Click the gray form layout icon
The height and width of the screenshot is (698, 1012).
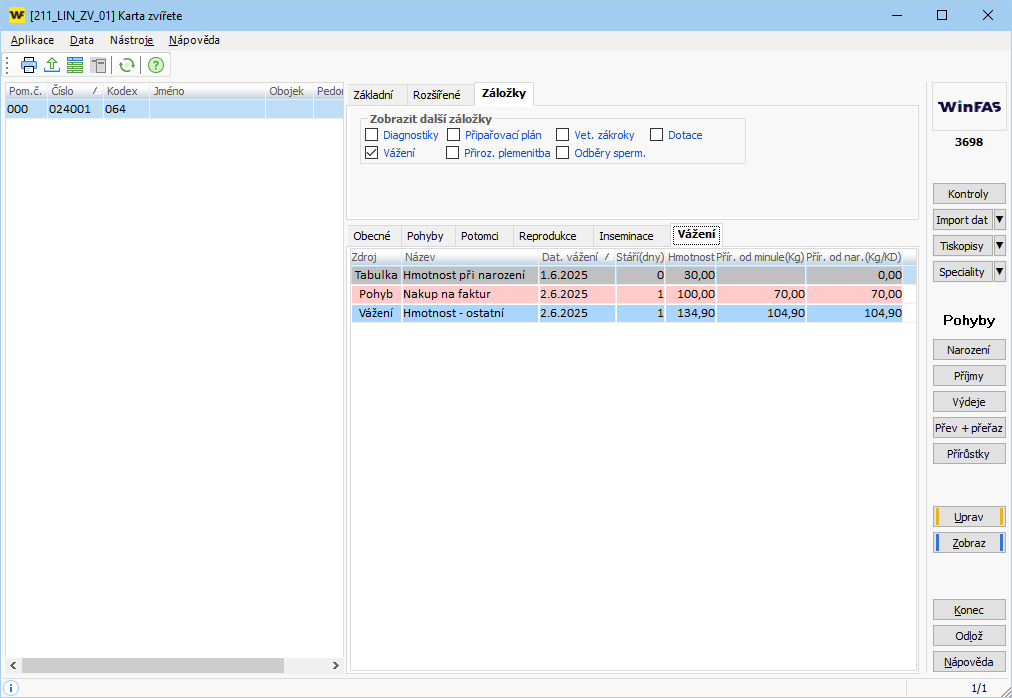point(98,65)
